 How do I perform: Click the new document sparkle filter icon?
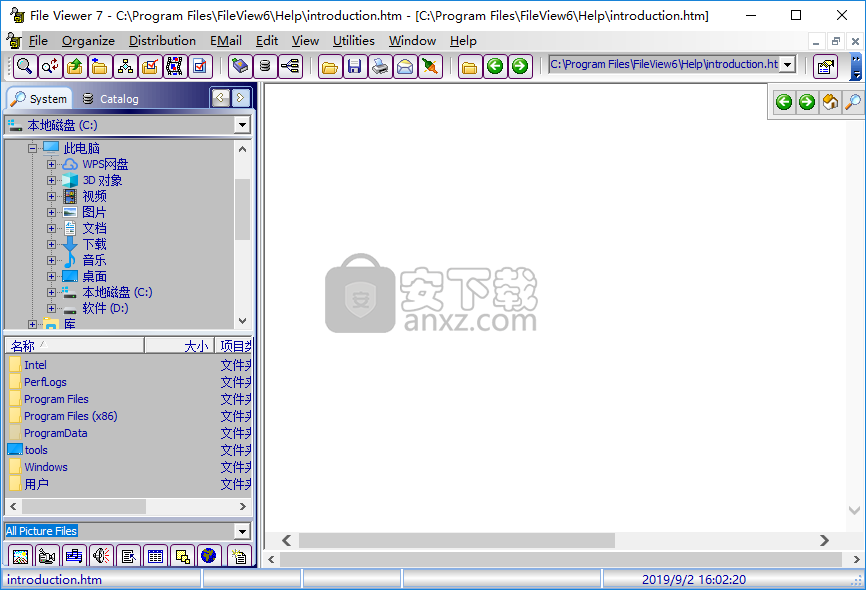coord(239,556)
